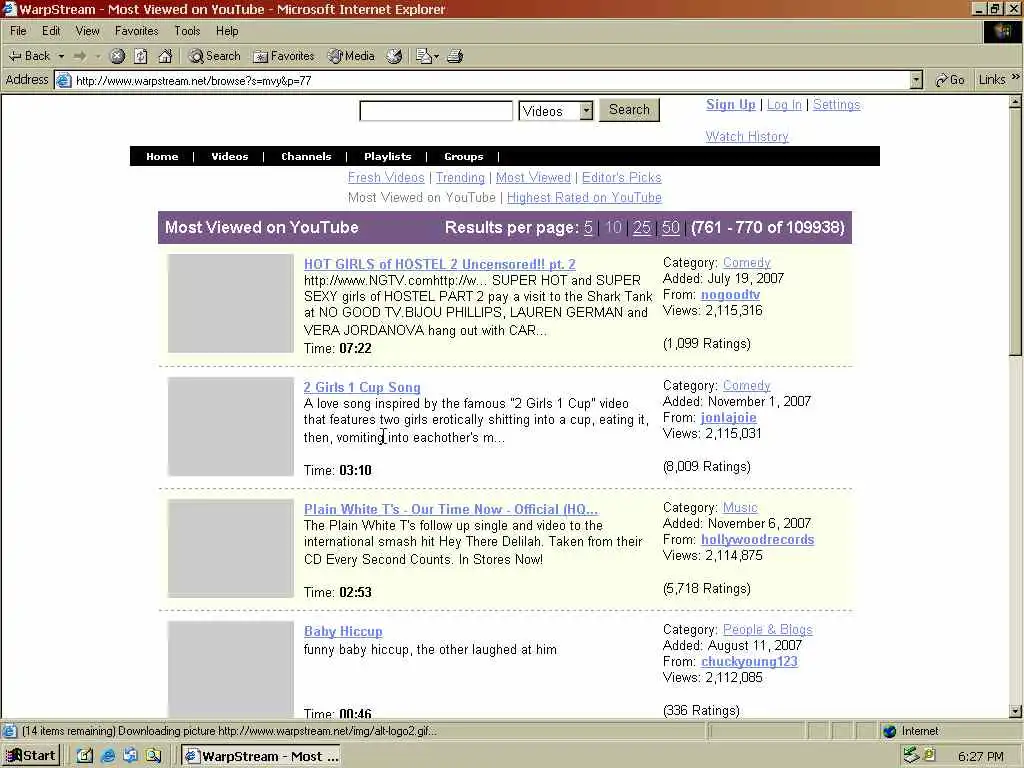Click the web page Search button
The width and height of the screenshot is (1024, 768).
pos(629,110)
